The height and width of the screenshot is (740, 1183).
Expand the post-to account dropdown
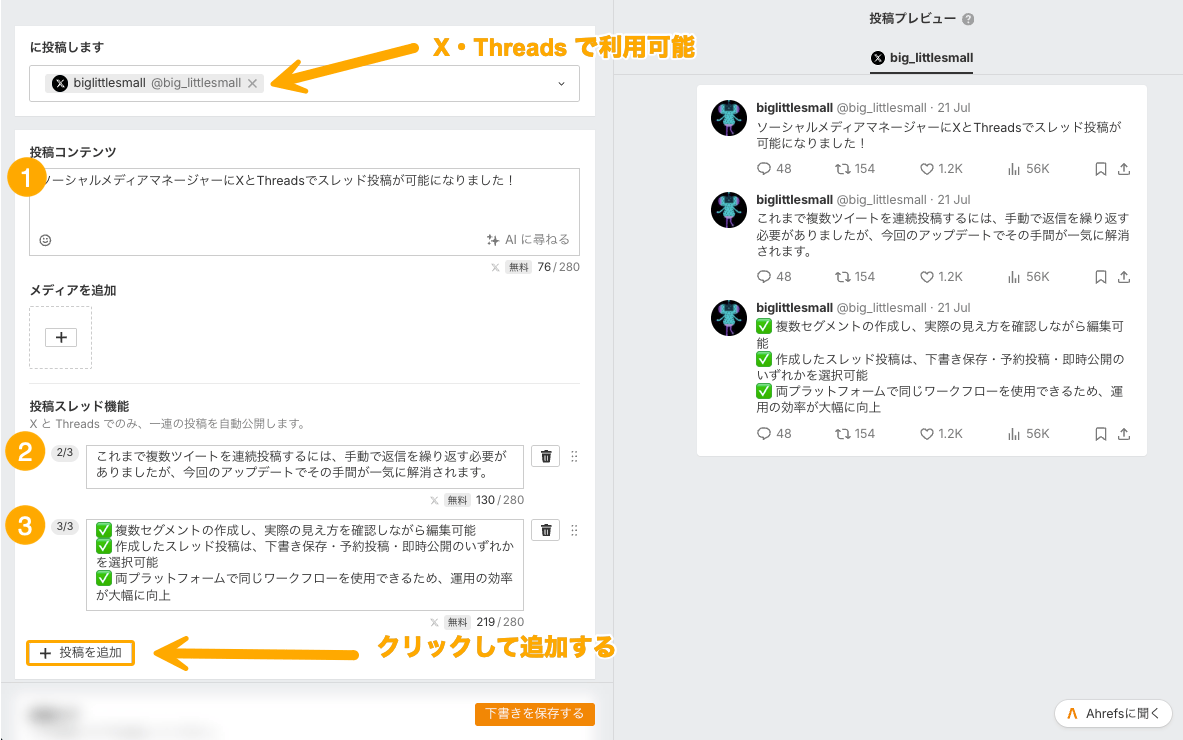(561, 84)
